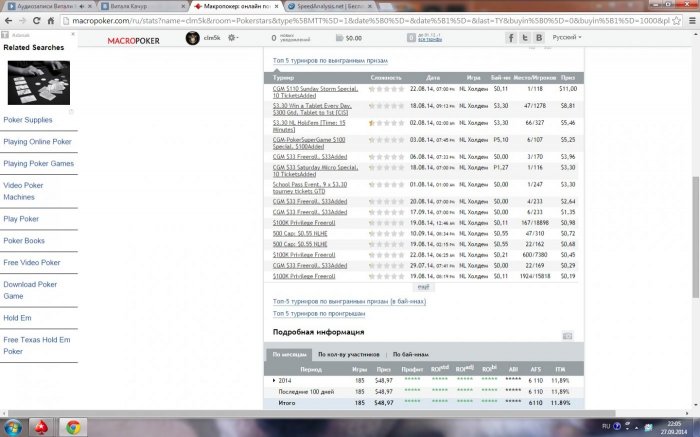This screenshot has height=437, width=700.
Task: Click the address bar URL field
Action: (x=371, y=21)
